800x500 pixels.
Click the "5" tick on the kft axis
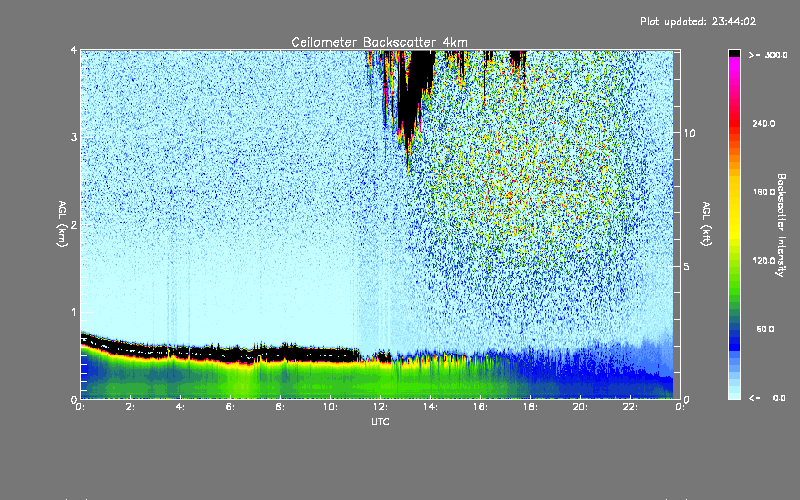point(687,267)
